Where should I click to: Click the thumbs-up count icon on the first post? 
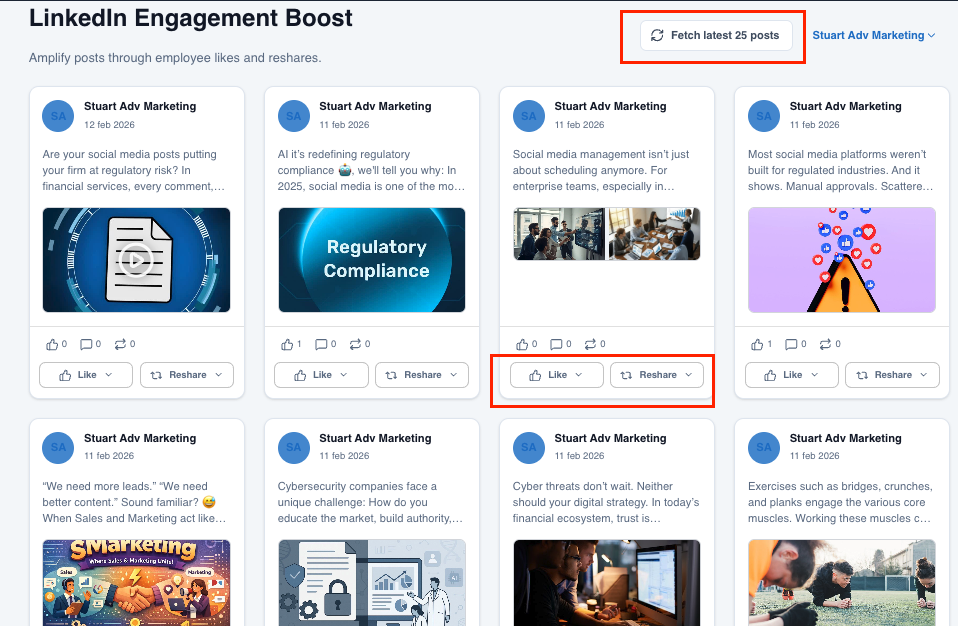[x=51, y=343]
